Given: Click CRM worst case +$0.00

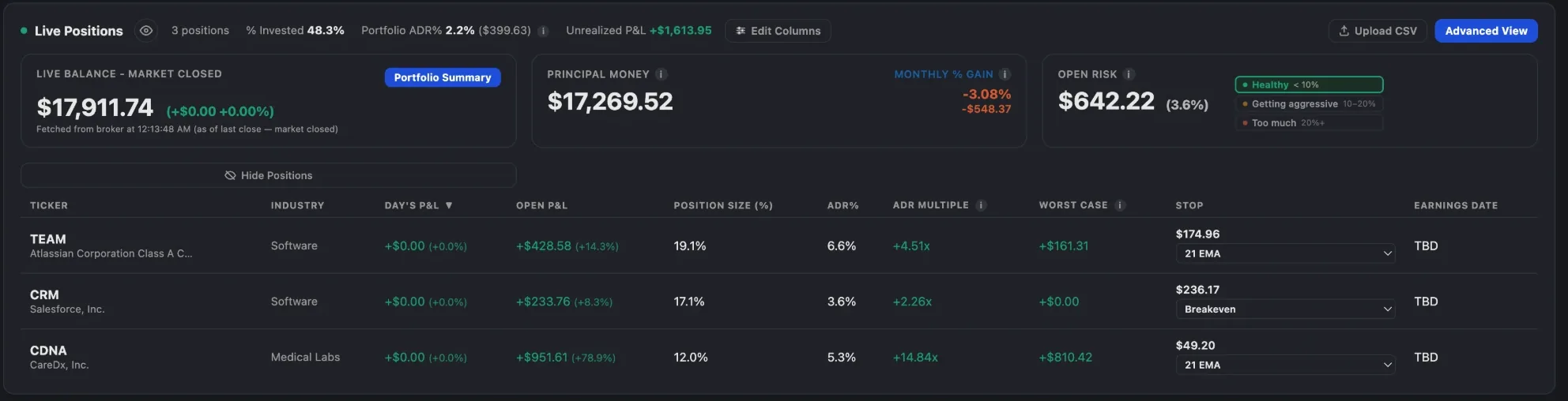Looking at the screenshot, I should click(x=1059, y=302).
